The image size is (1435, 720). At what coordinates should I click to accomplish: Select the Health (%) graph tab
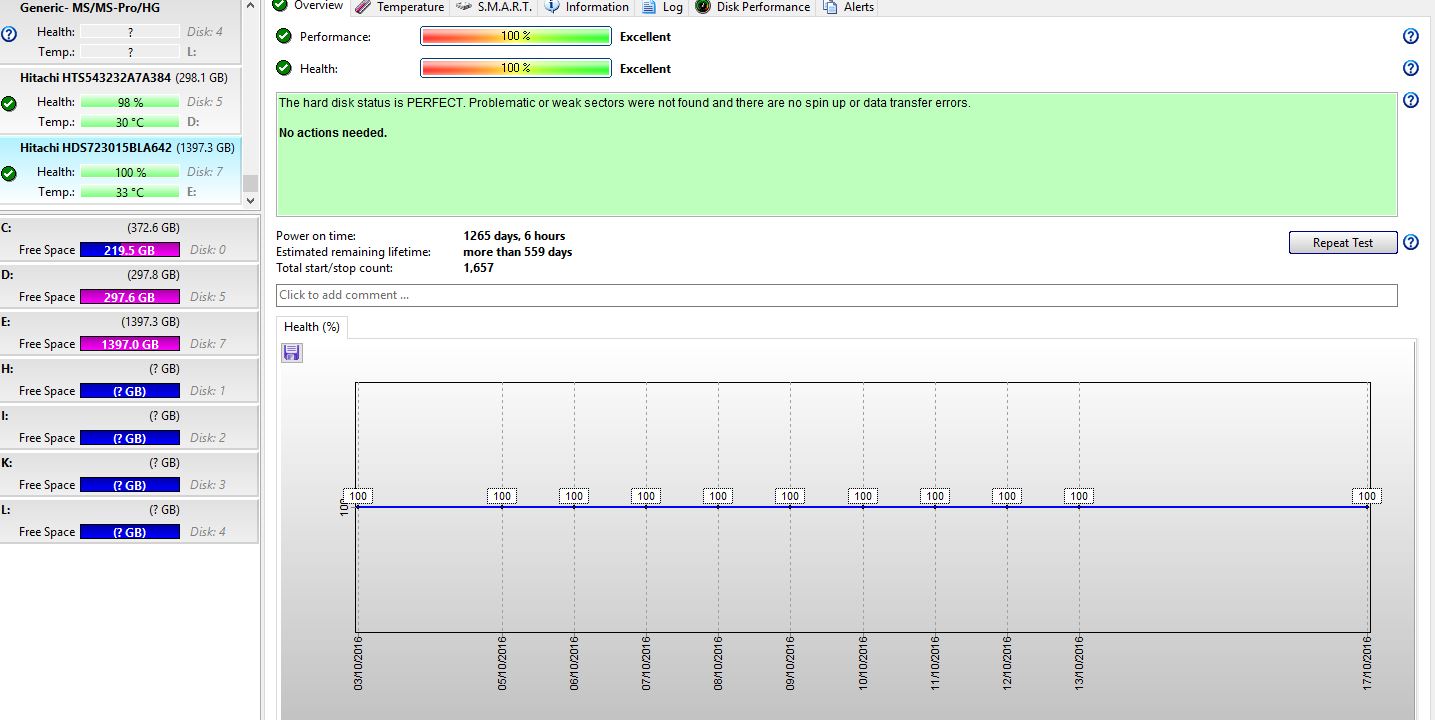pos(312,327)
